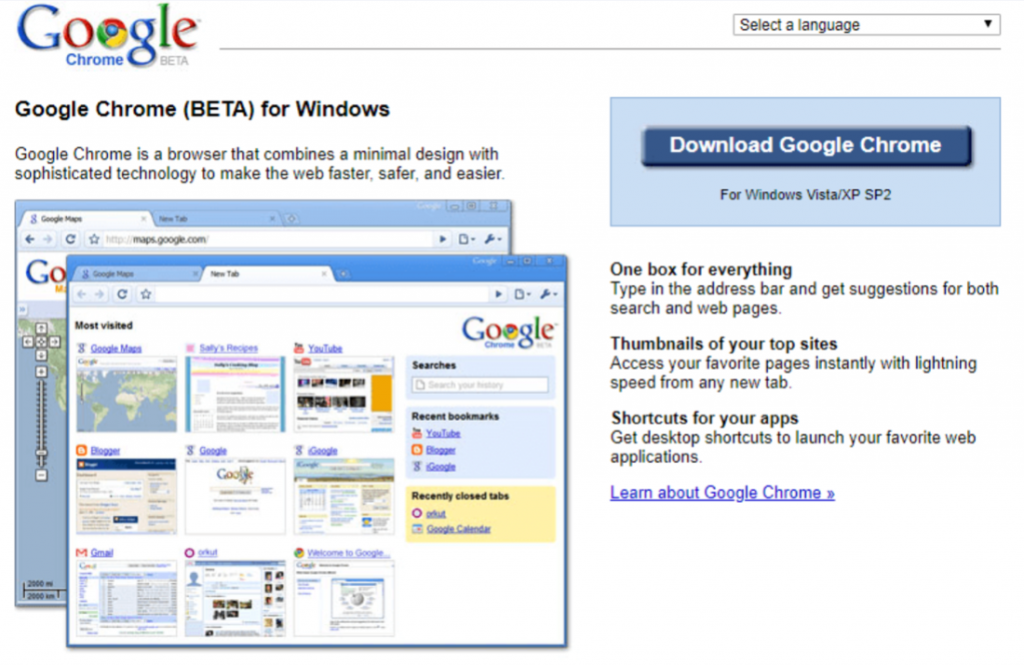Image resolution: width=1024 pixels, height=666 pixels.
Task: Open the Select a language dropdown
Action: pos(866,25)
